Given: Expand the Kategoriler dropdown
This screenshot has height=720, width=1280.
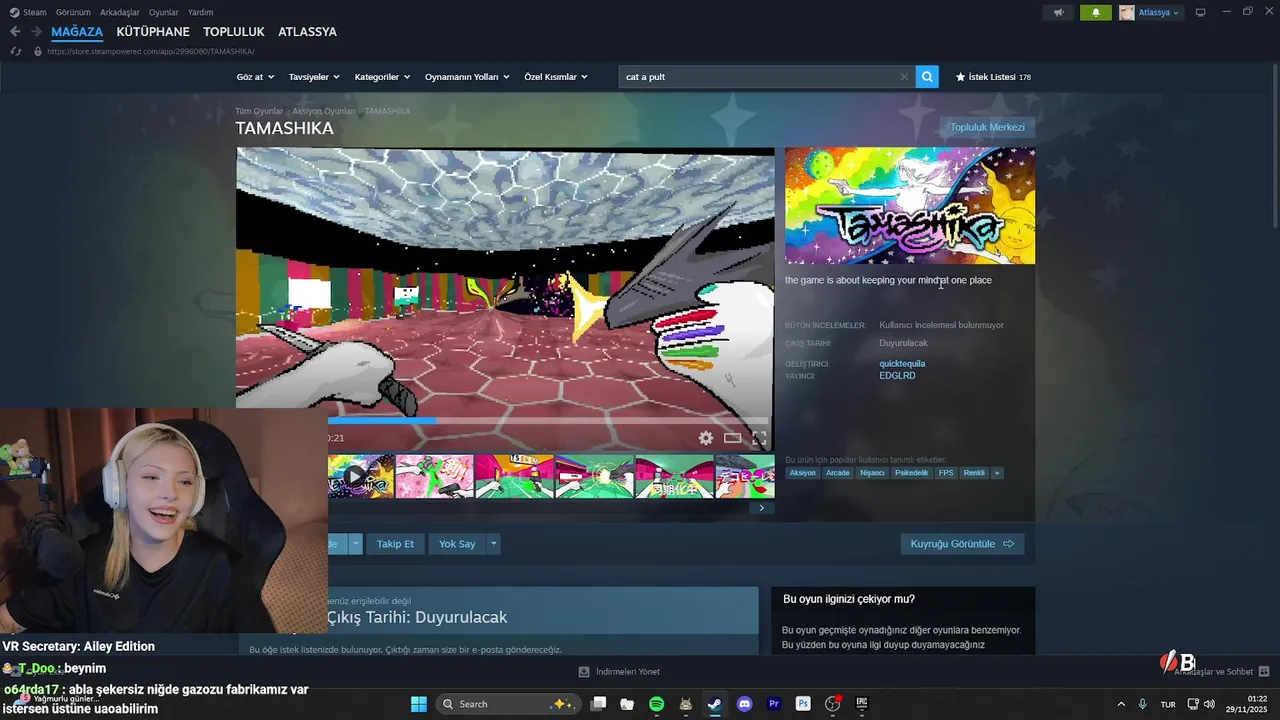Looking at the screenshot, I should tap(382, 77).
